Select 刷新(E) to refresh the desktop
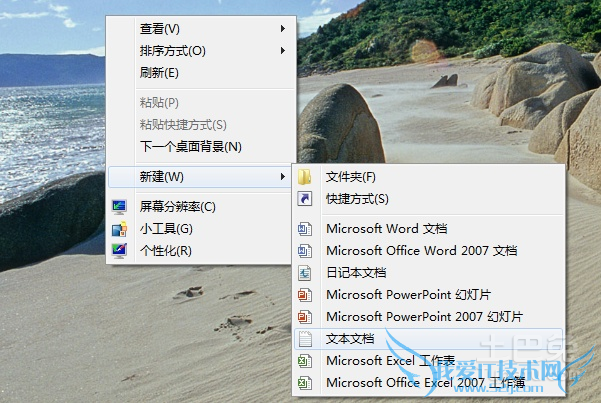Viewport: 601px width, 403px height. (x=201, y=72)
